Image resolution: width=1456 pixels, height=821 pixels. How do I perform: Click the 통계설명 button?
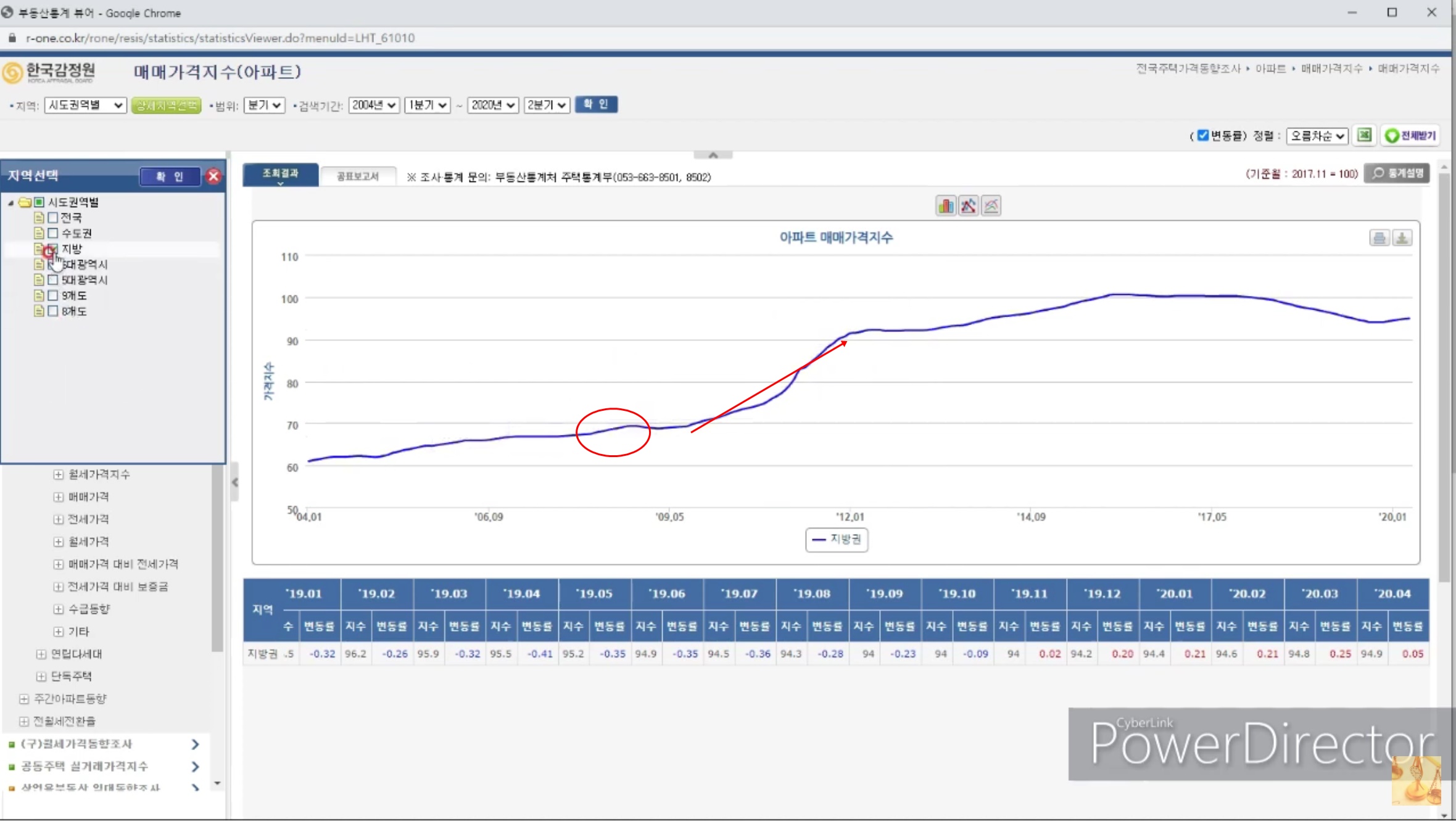point(1398,174)
